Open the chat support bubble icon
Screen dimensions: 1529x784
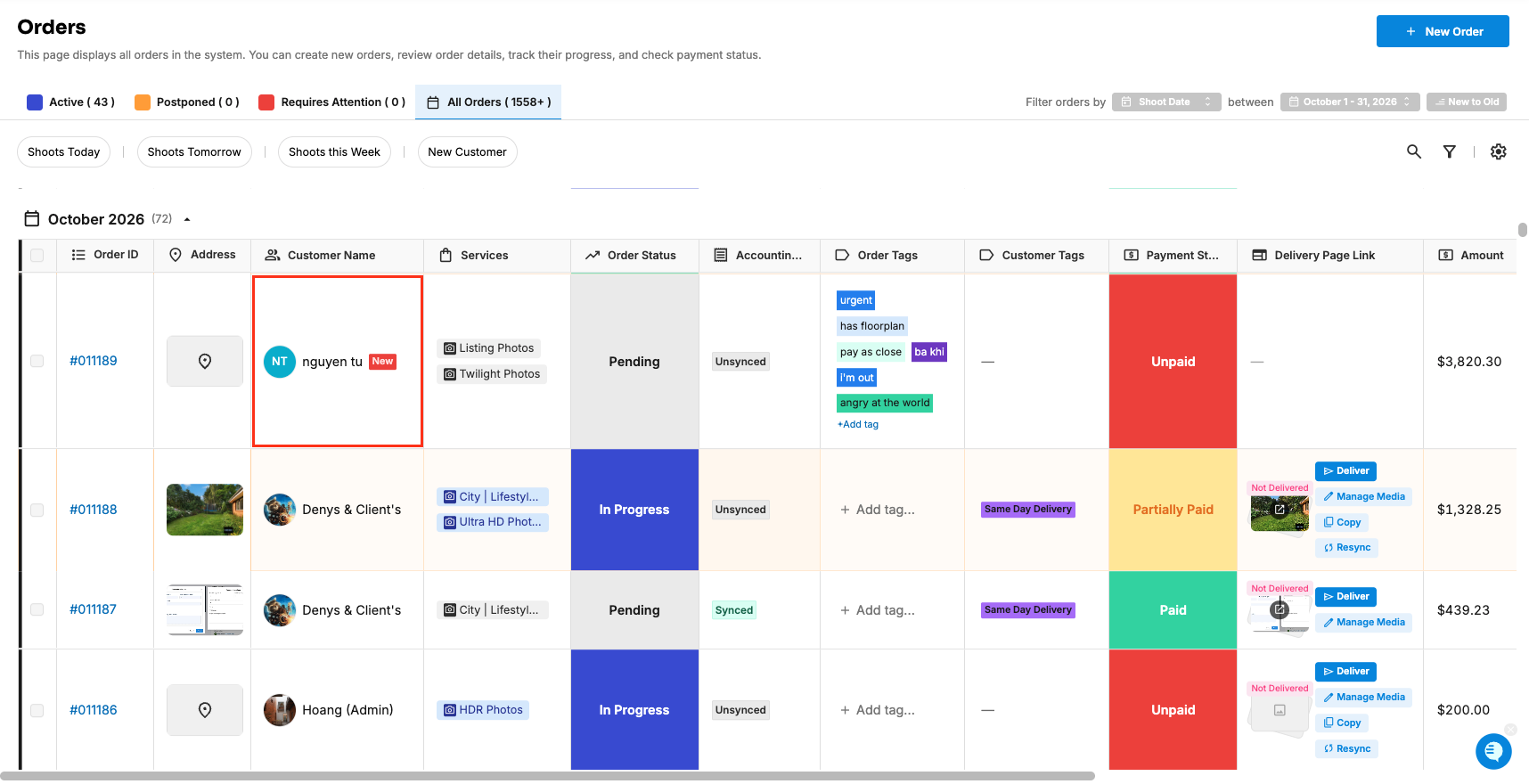click(1493, 750)
